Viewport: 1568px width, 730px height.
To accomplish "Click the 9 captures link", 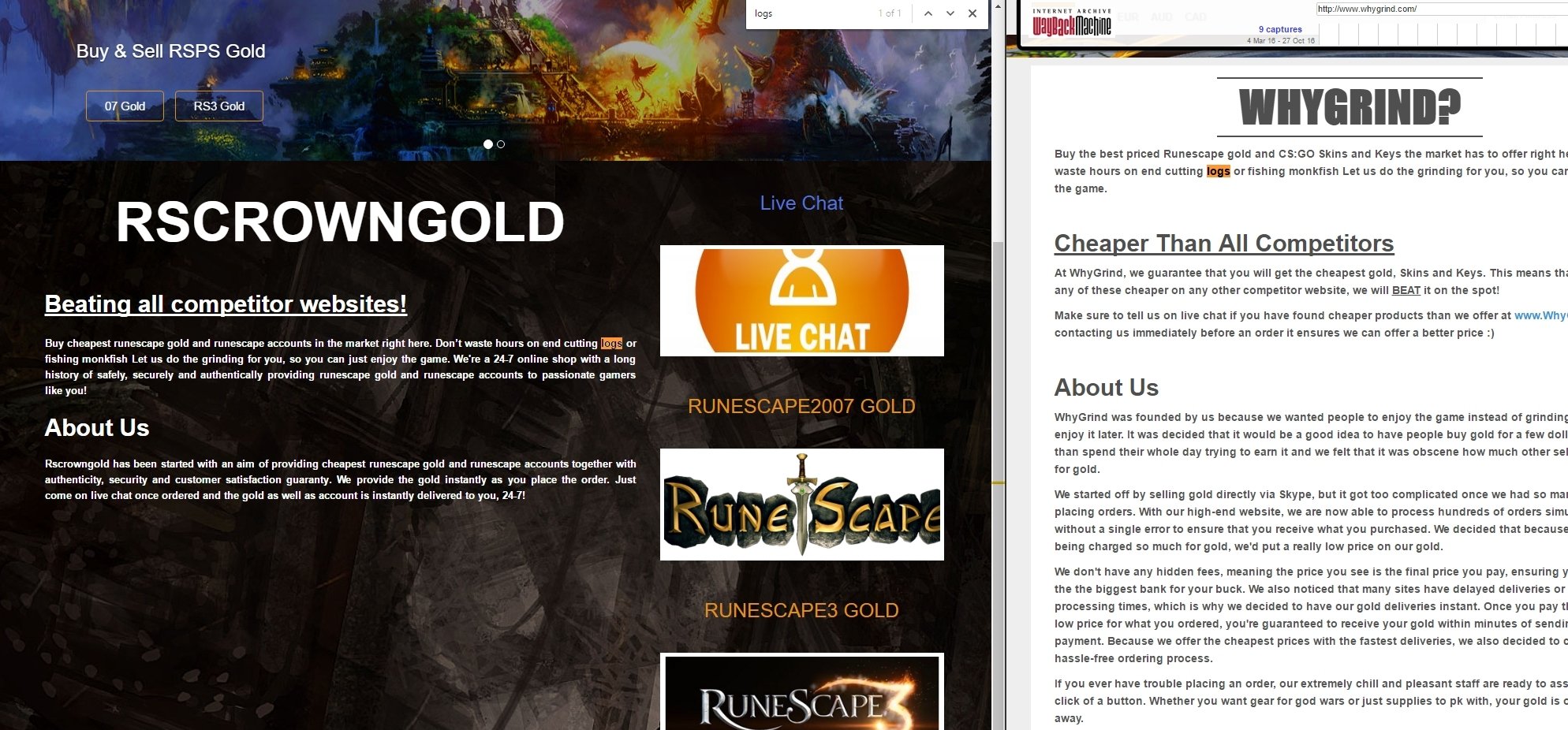I will pyautogui.click(x=1280, y=29).
